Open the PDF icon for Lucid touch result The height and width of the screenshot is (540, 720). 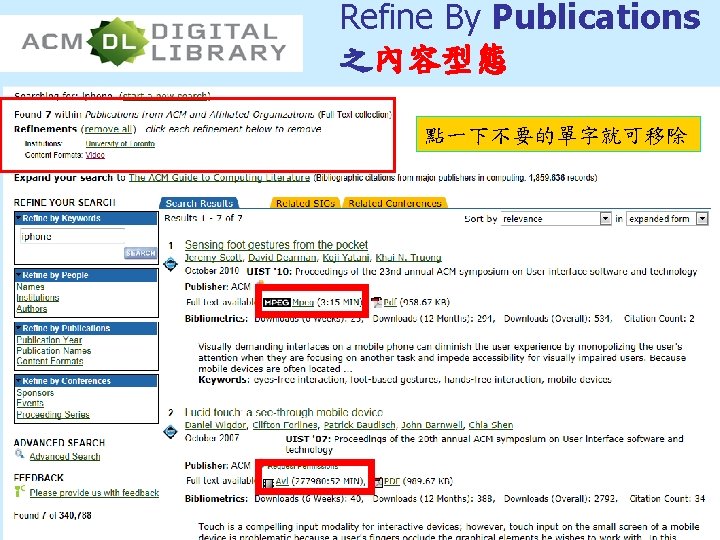378,482
